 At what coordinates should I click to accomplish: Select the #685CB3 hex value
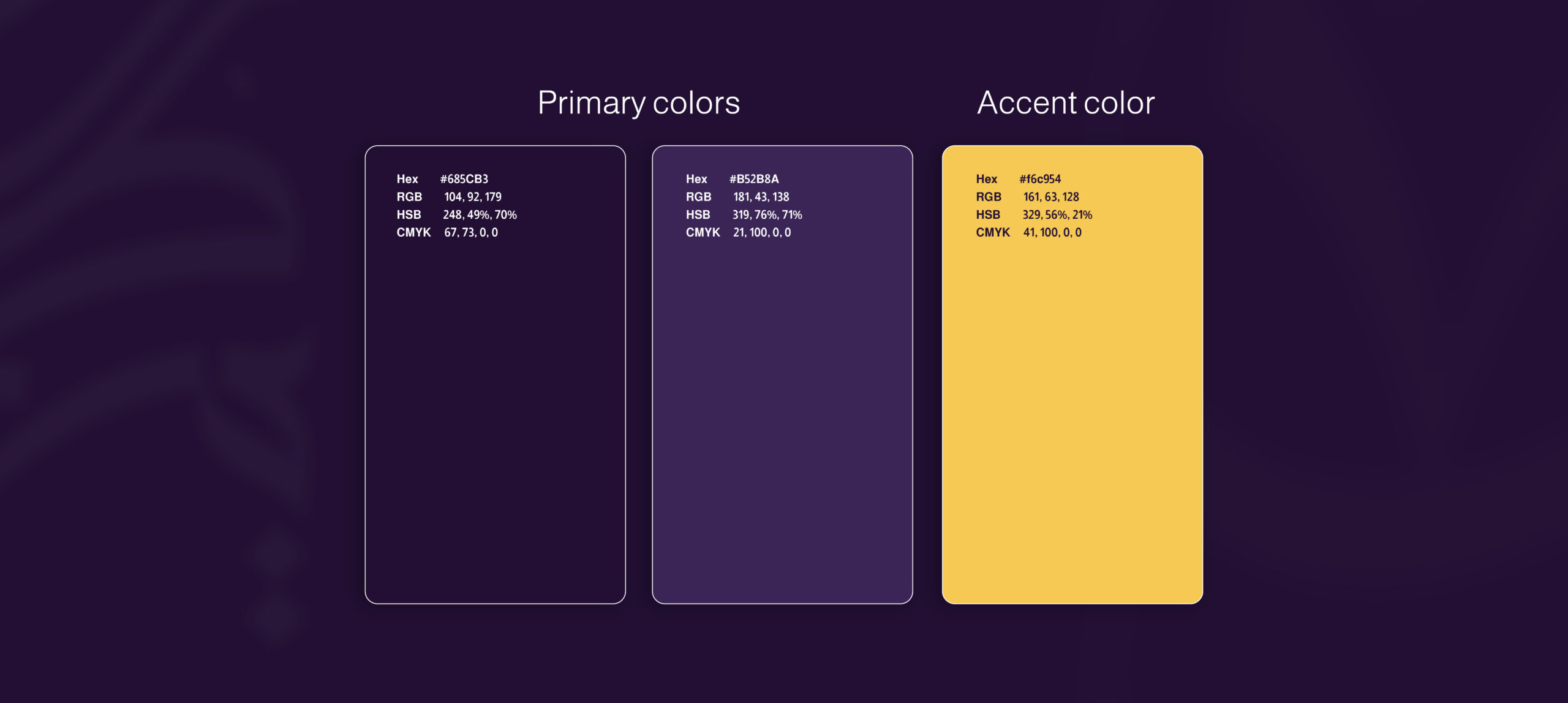464,179
